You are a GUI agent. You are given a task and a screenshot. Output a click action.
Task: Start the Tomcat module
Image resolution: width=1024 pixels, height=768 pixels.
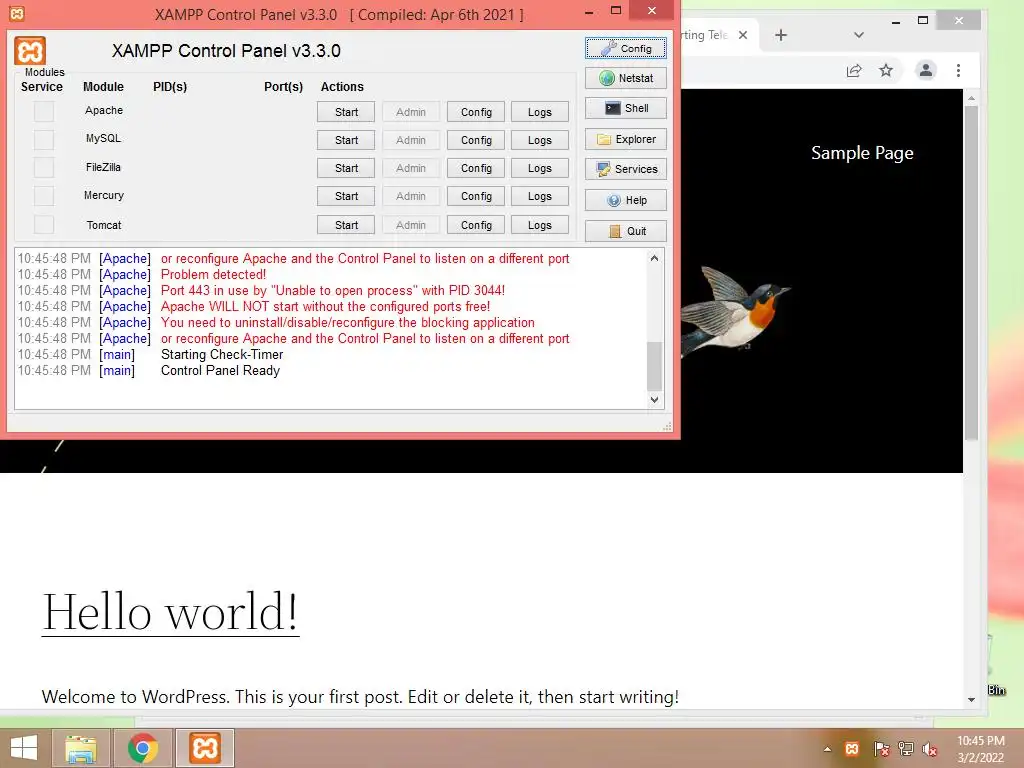346,225
